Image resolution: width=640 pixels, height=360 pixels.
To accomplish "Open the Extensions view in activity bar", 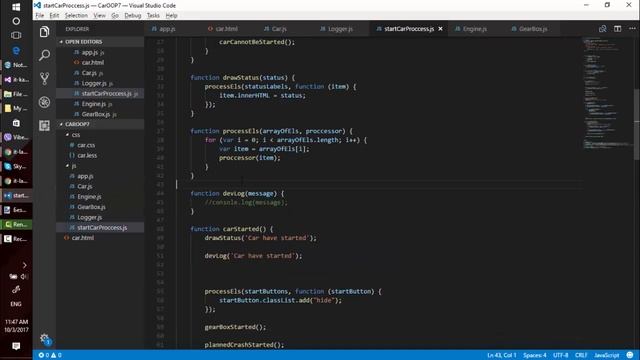I will [x=44, y=125].
